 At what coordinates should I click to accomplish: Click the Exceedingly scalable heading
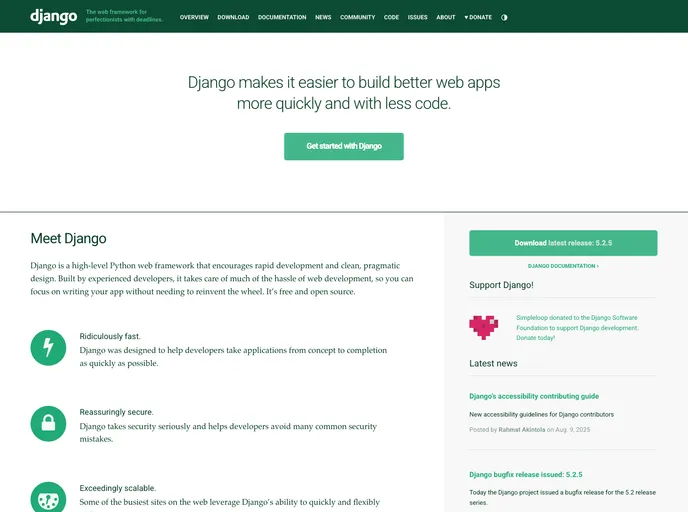tap(118, 488)
